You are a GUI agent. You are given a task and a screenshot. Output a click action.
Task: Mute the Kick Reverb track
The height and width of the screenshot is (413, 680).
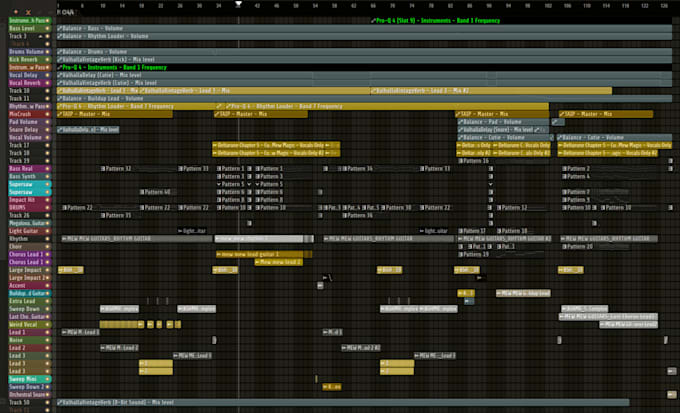[x=47, y=59]
